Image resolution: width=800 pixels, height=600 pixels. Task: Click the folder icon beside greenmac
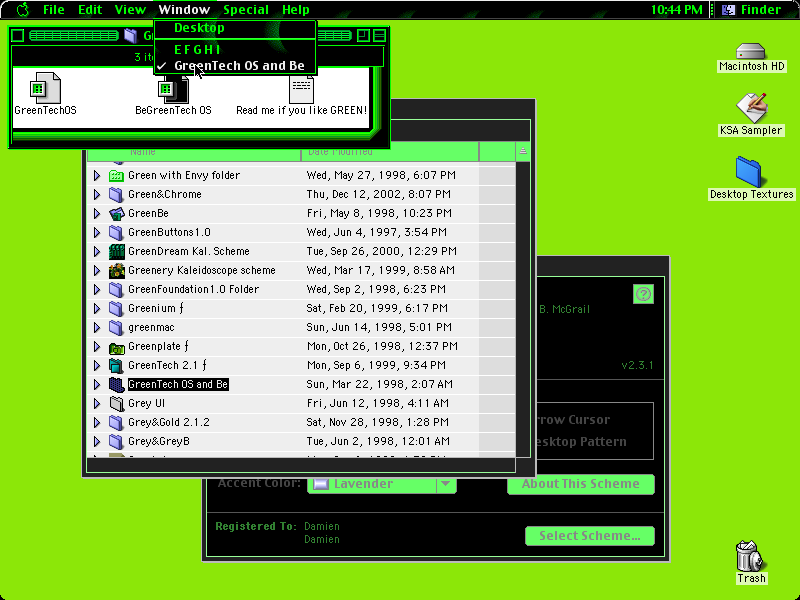(x=116, y=328)
